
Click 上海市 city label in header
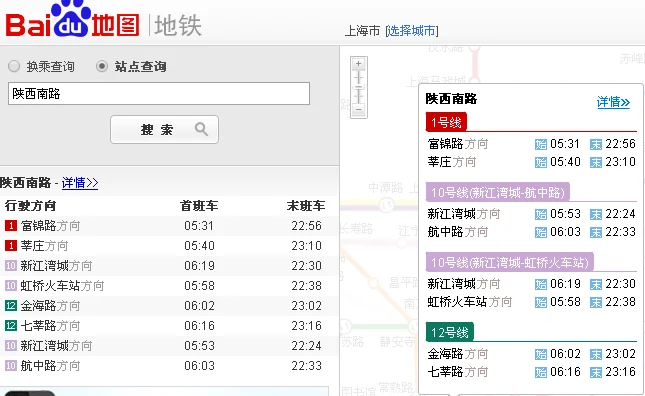[362, 31]
